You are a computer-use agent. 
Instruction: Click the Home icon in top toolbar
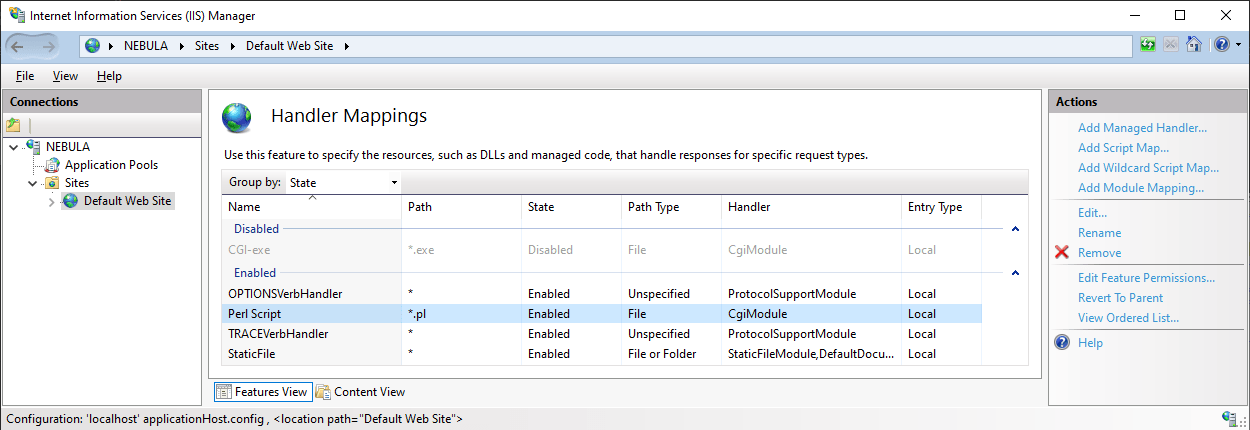click(1193, 45)
